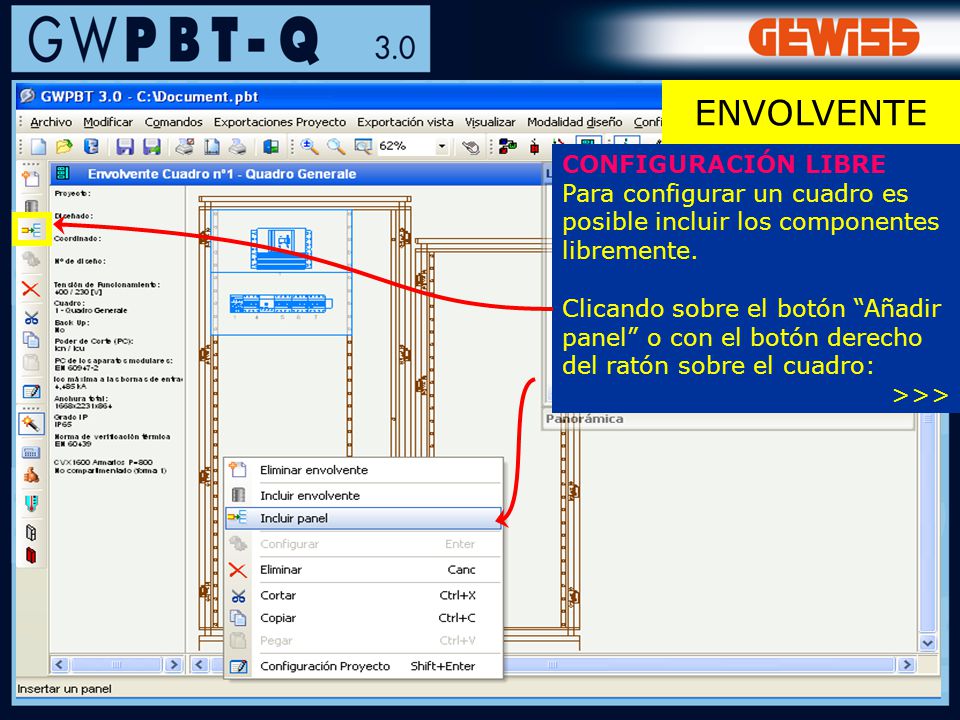Click the printer icon in the top toolbar
The image size is (960, 720).
tap(237, 147)
